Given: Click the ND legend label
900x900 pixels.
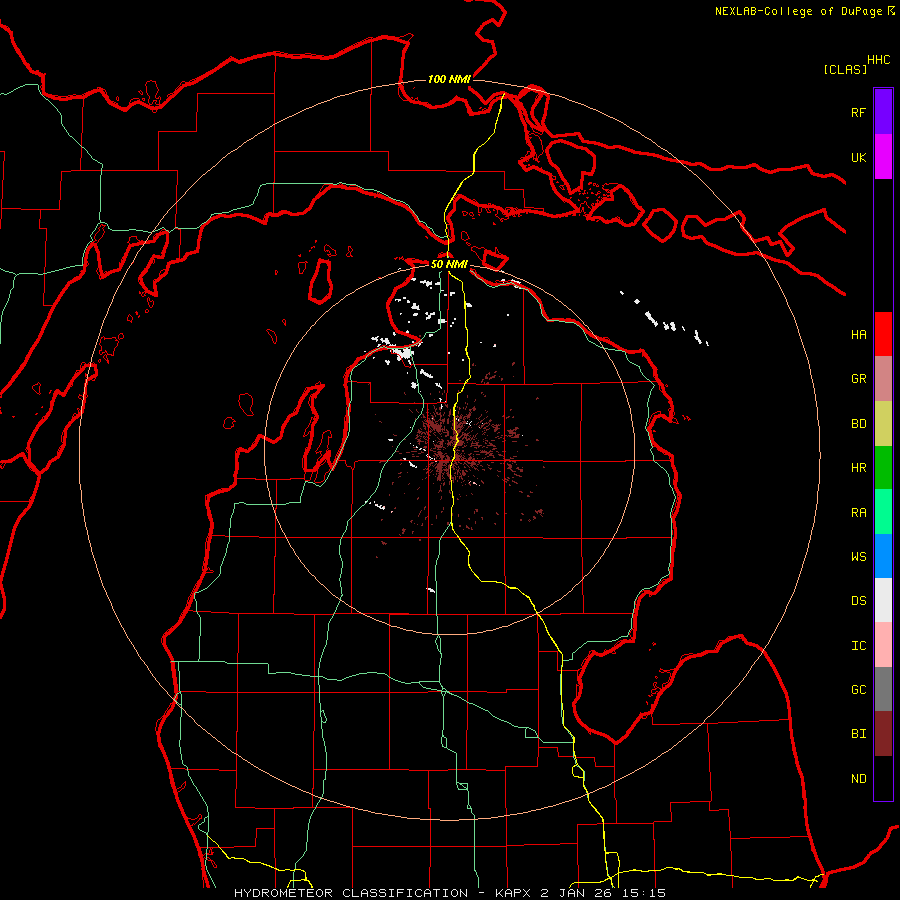Looking at the screenshot, I should point(858,779).
